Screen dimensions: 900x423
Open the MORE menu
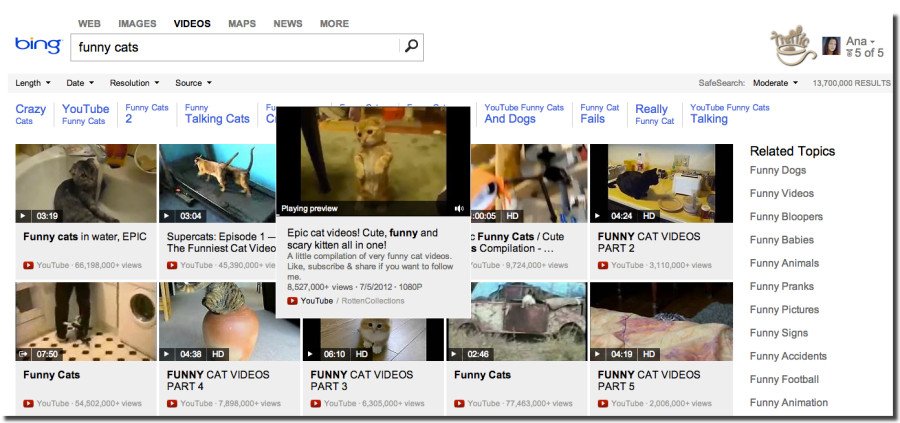click(x=334, y=24)
